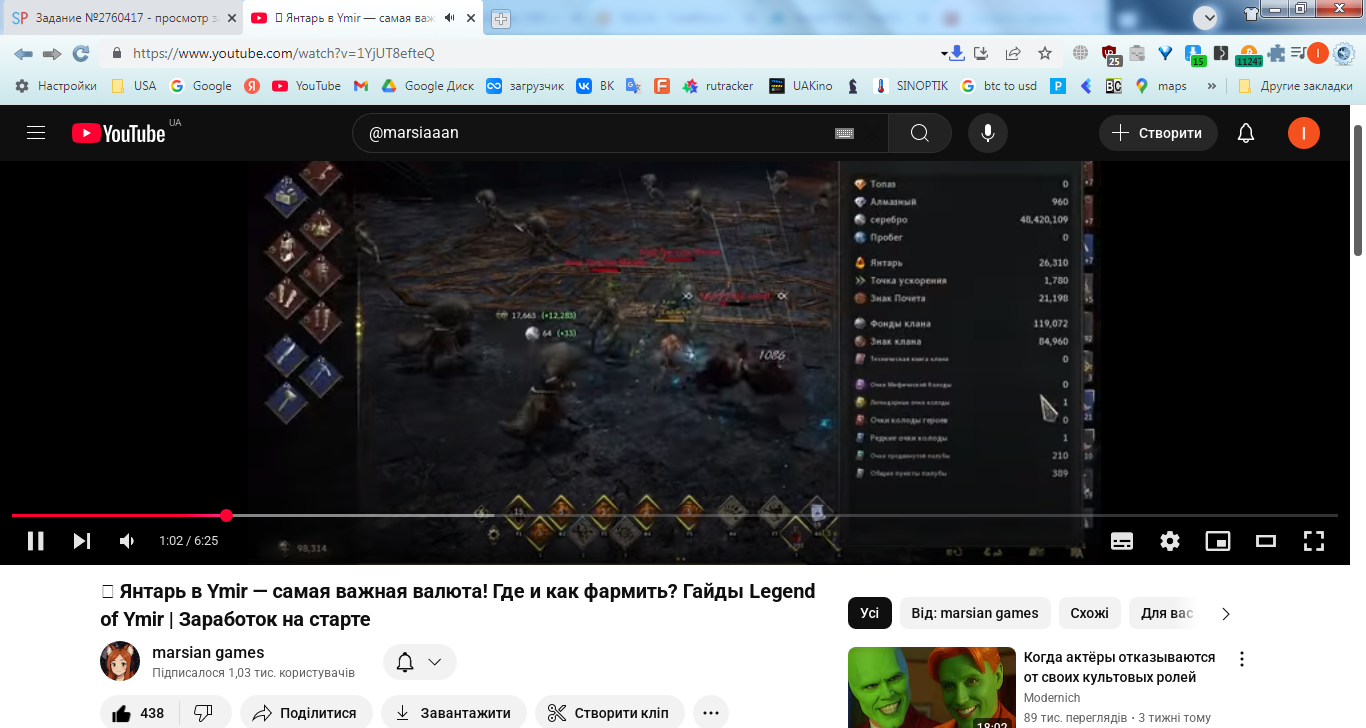Download video with Завантажити button
The image size is (1366, 728).
coord(453,713)
